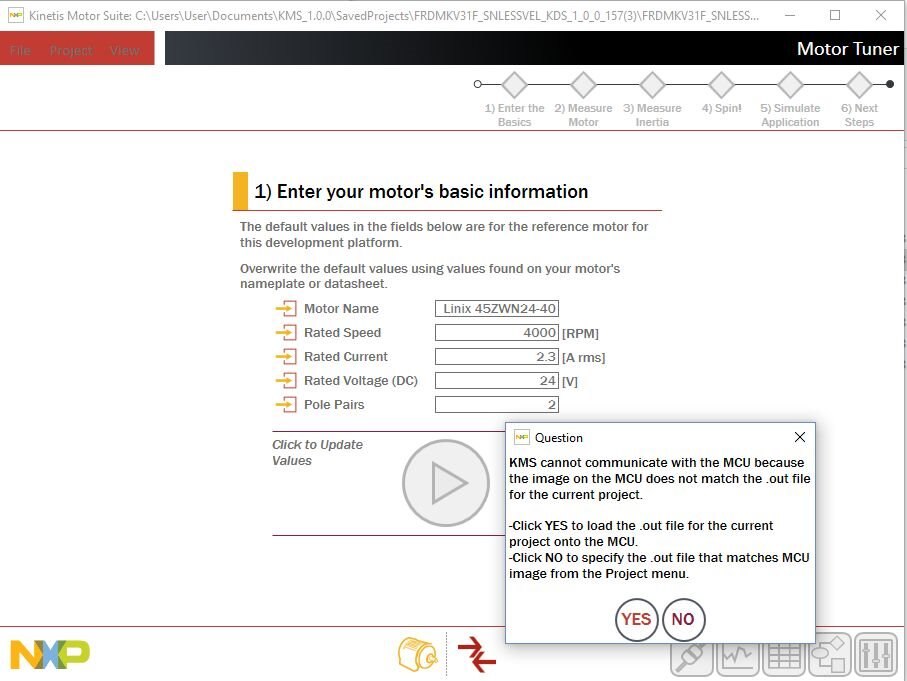
Task: Click the Rated Voltage (DC) arrow icon
Action: [286, 381]
